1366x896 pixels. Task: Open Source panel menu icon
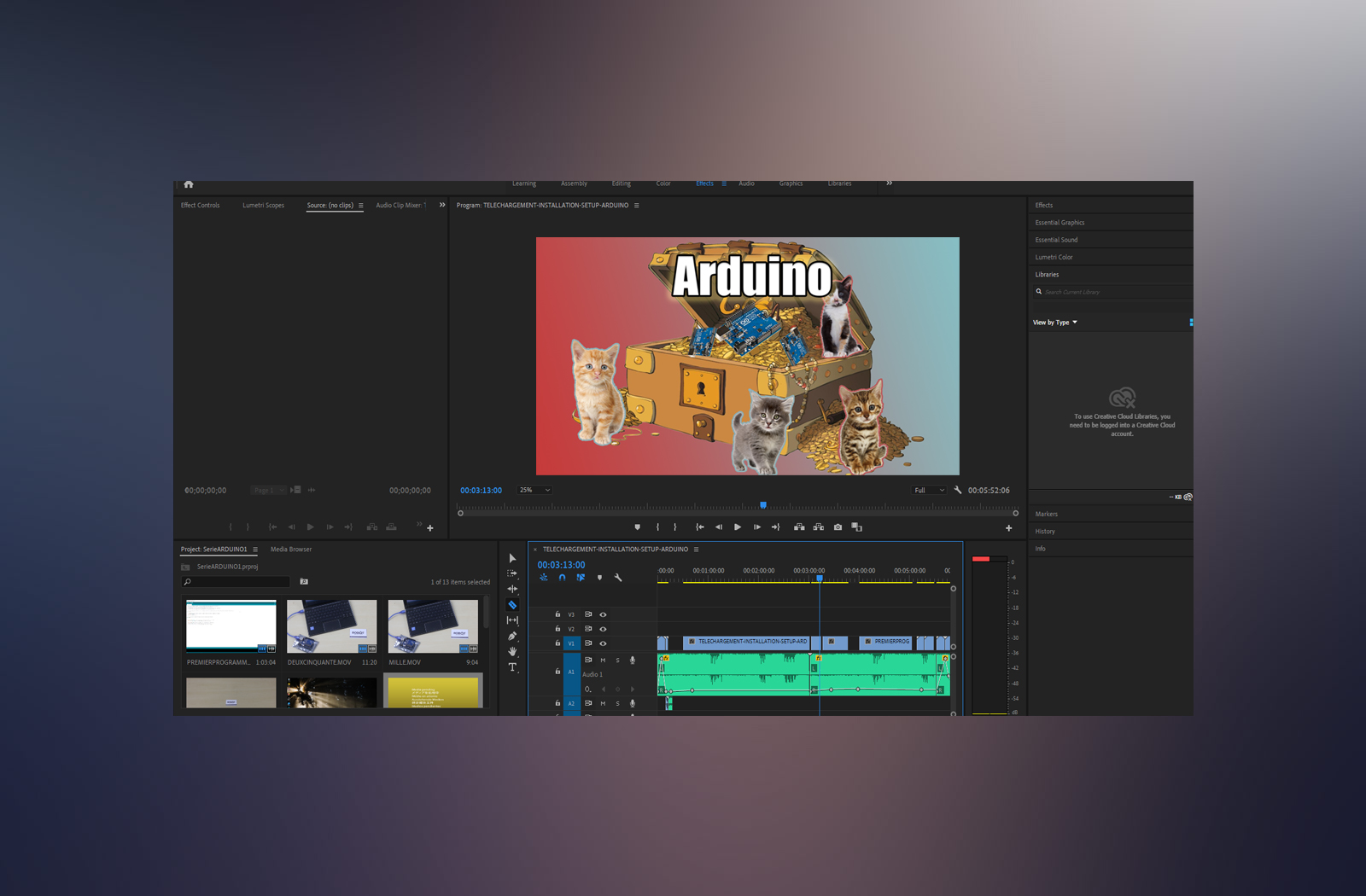360,206
